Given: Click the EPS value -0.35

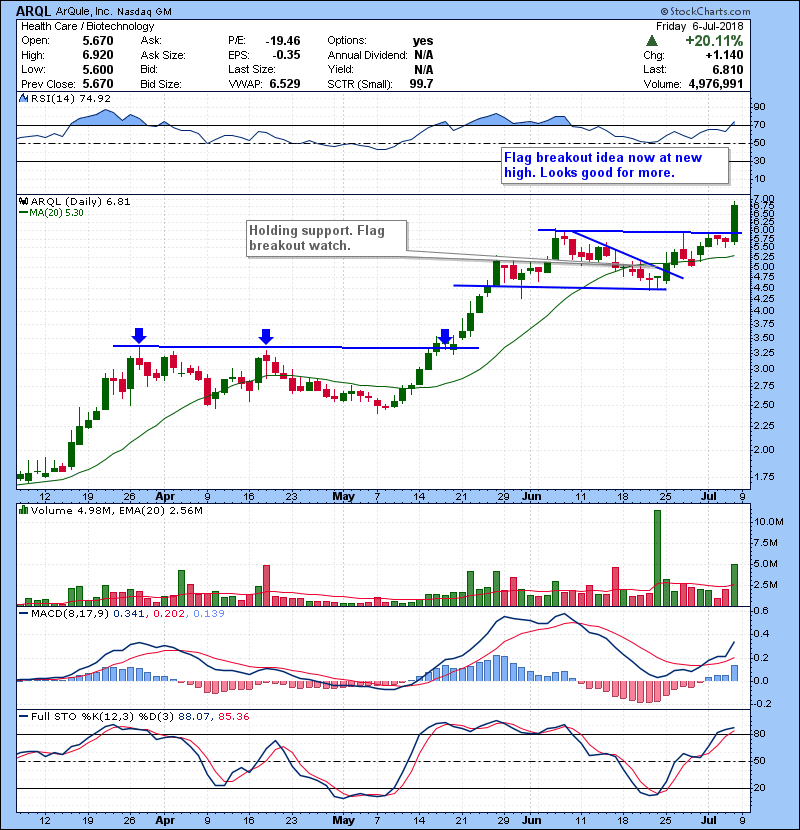Looking at the screenshot, I should point(286,55).
